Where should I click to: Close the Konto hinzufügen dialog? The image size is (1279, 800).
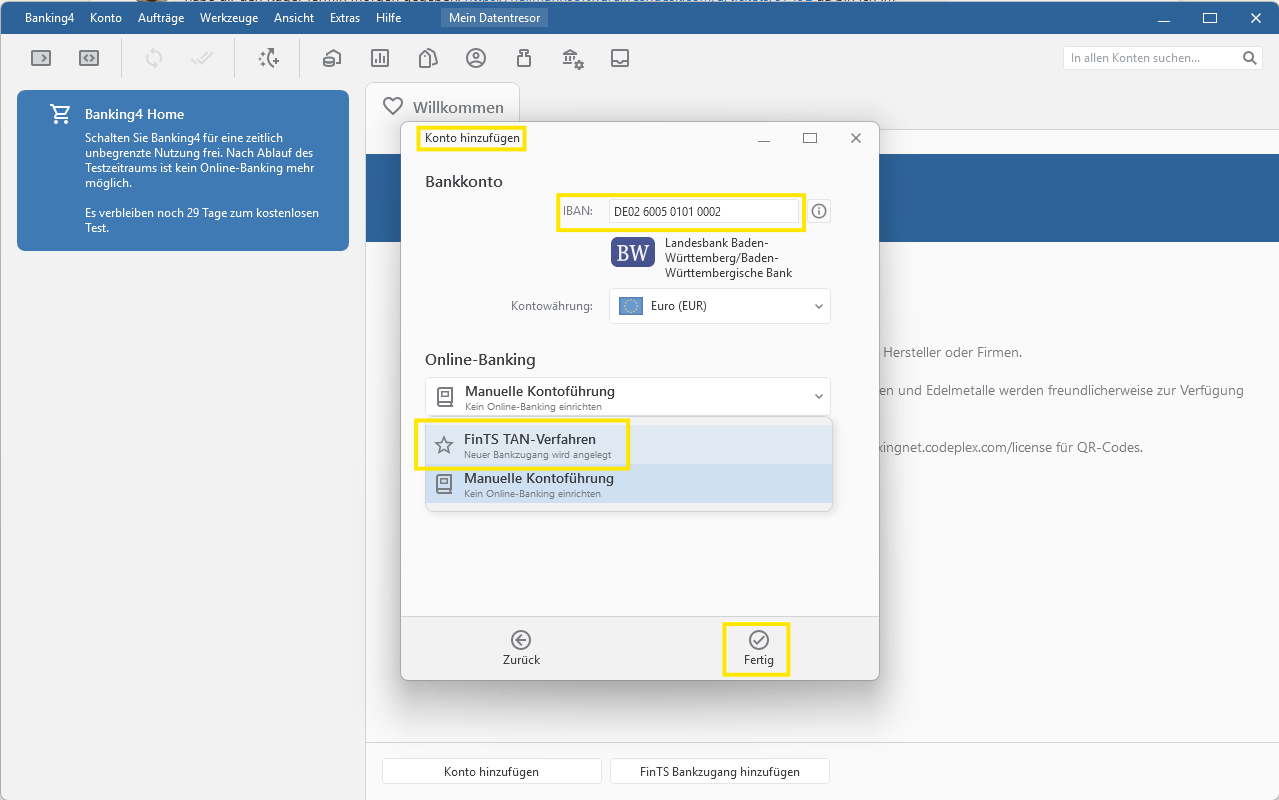click(x=855, y=138)
